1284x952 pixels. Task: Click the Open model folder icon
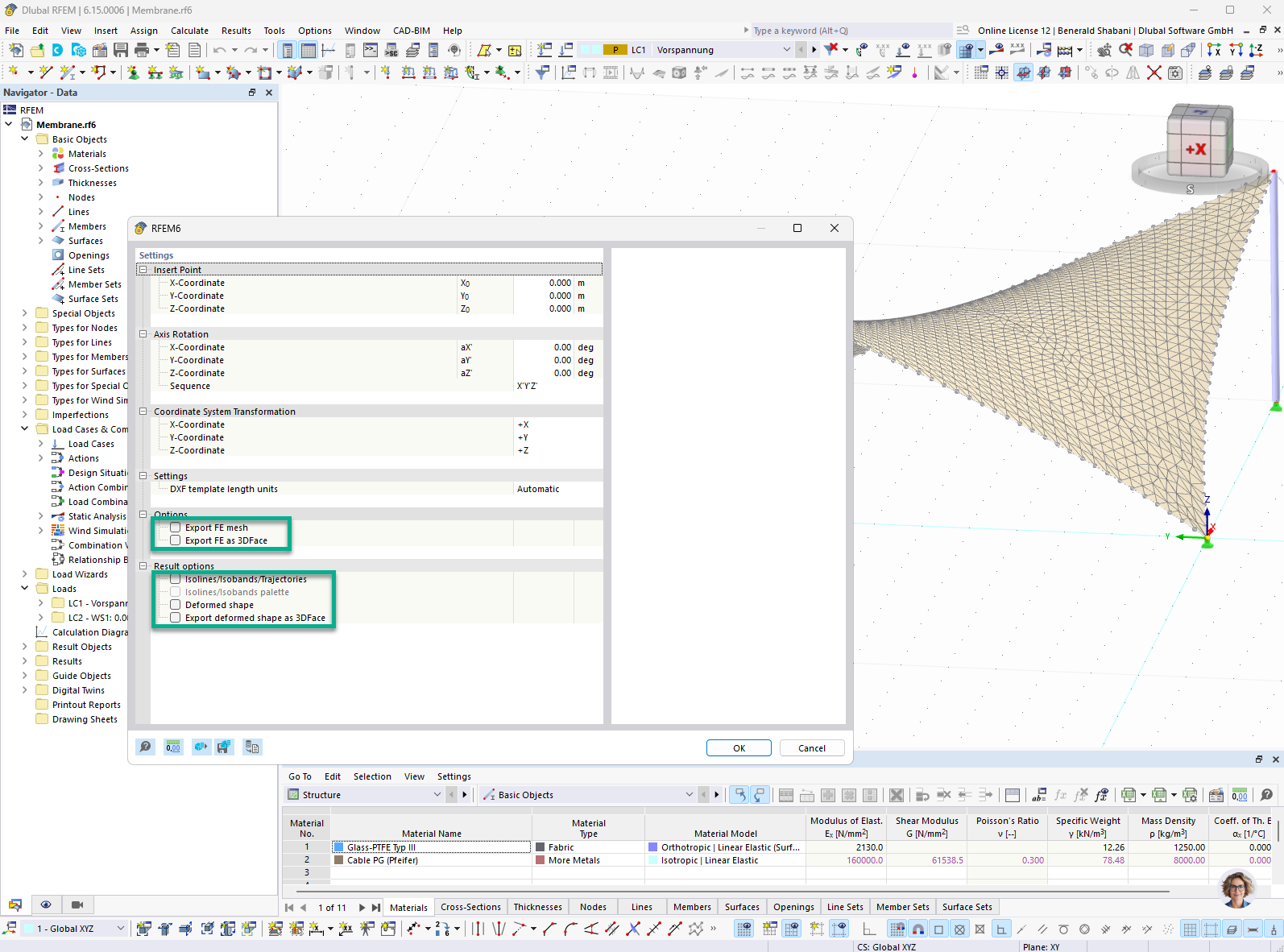tap(37, 50)
